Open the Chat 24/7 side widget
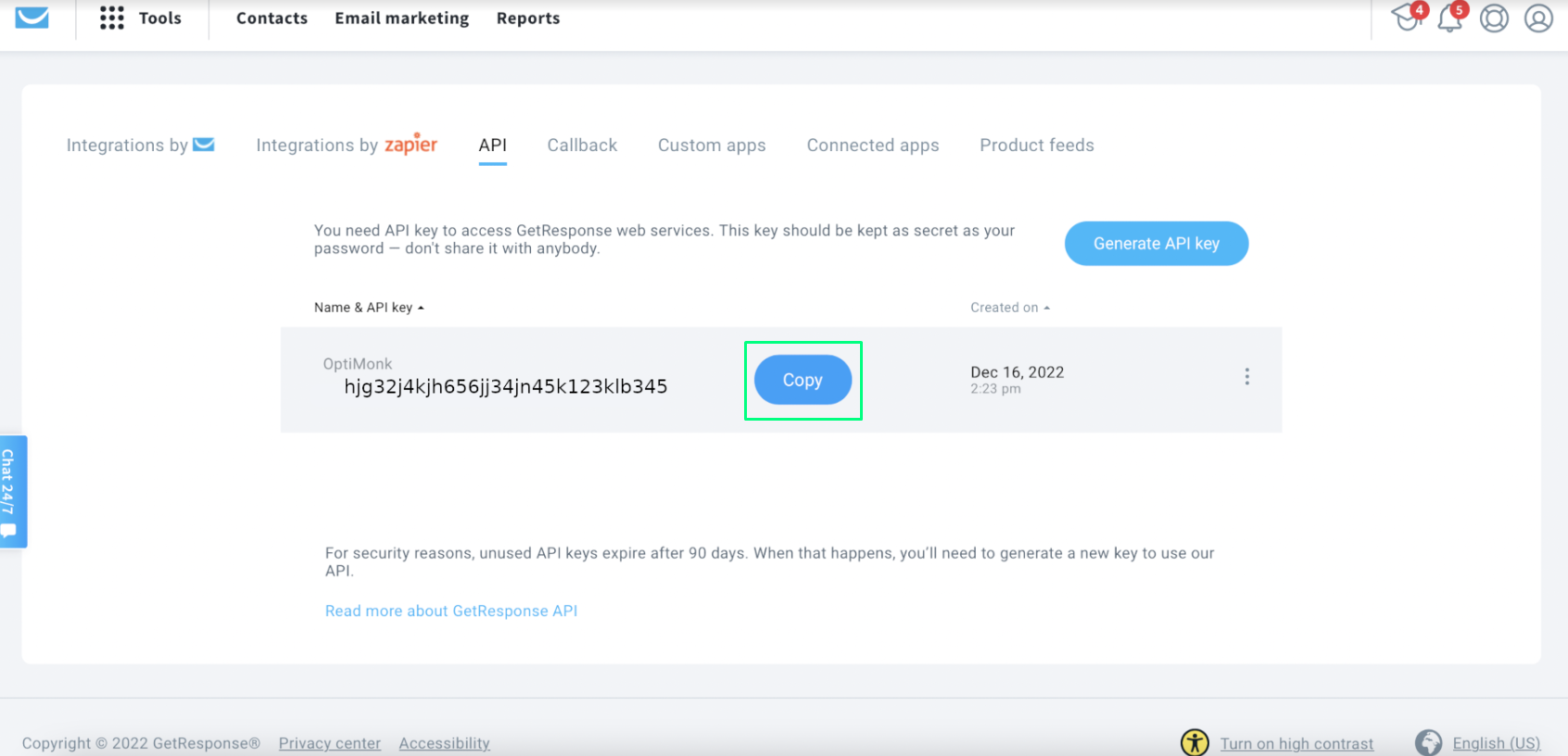This screenshot has width=1568, height=756. pos(13,491)
